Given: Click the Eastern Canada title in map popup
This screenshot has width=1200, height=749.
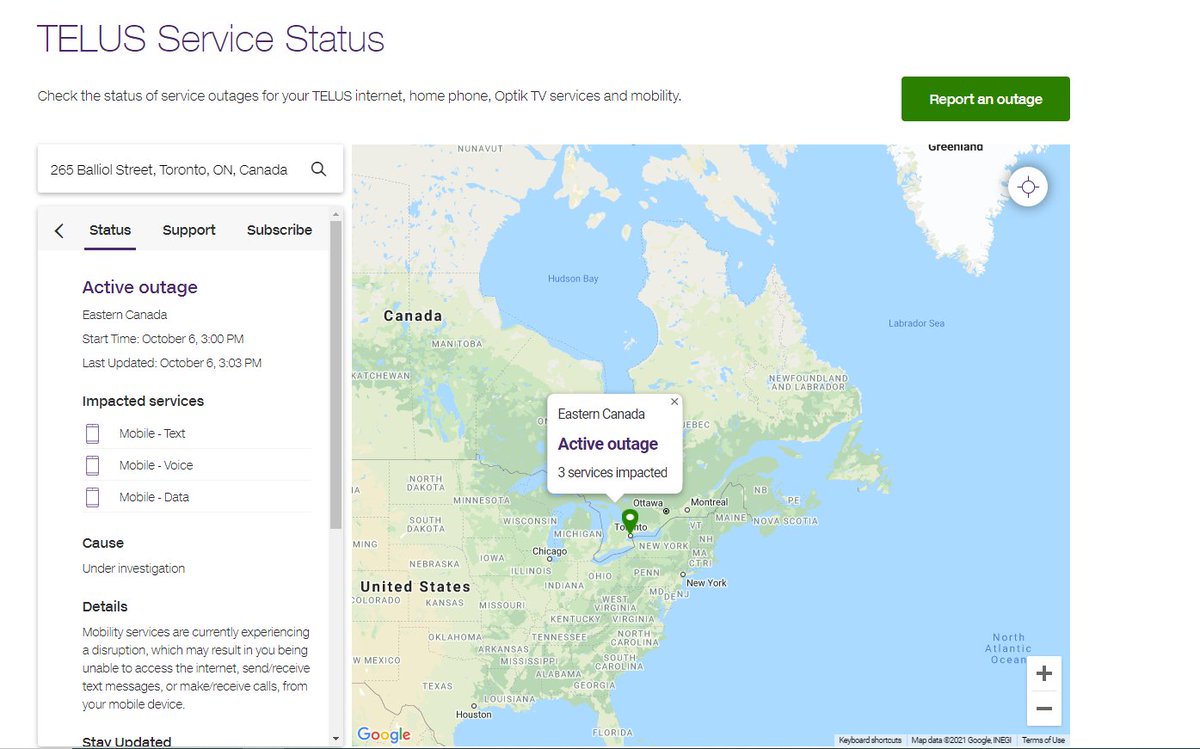Looking at the screenshot, I should click(x=601, y=414).
